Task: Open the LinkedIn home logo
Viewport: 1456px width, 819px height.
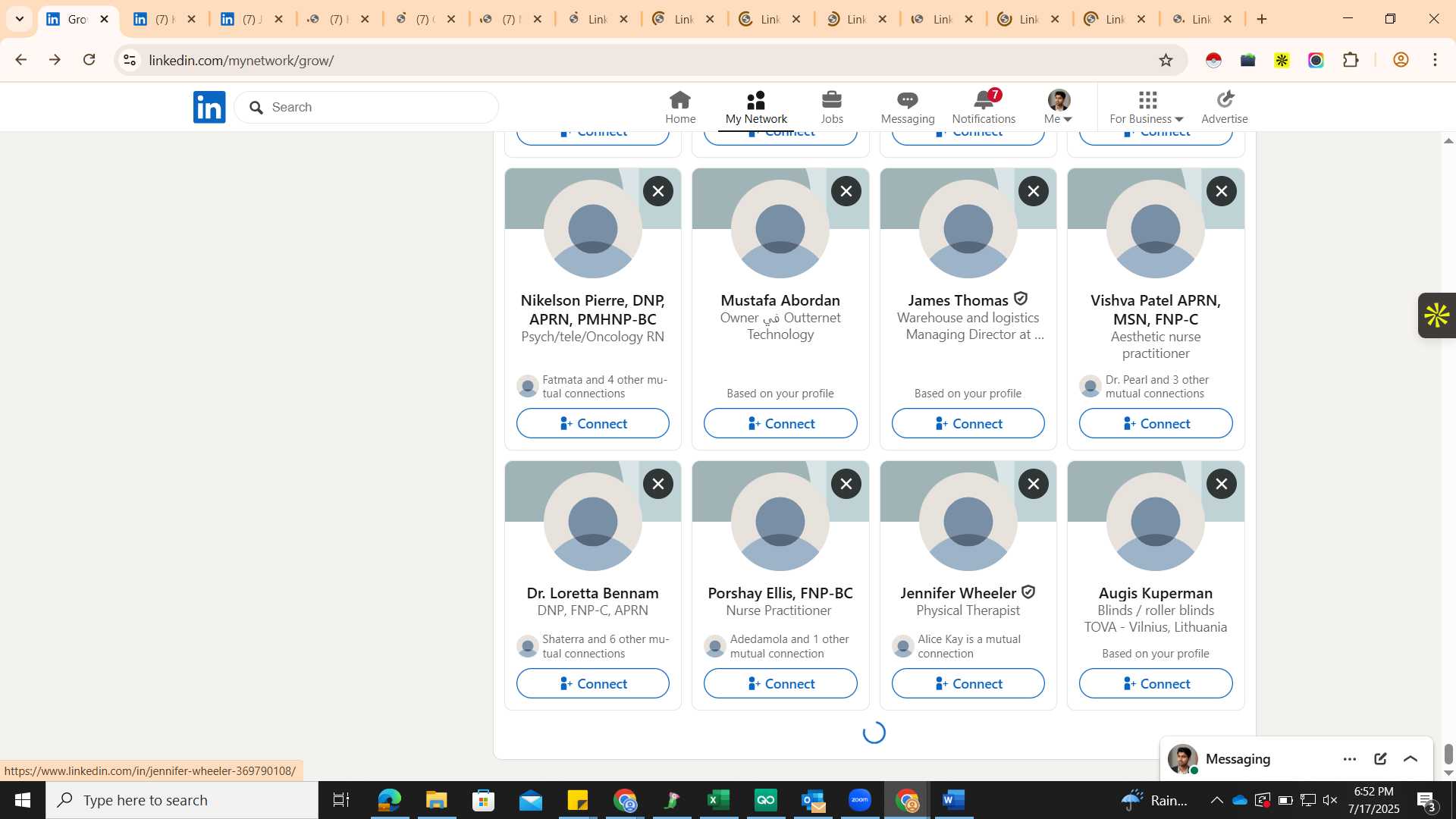Action: (x=209, y=107)
